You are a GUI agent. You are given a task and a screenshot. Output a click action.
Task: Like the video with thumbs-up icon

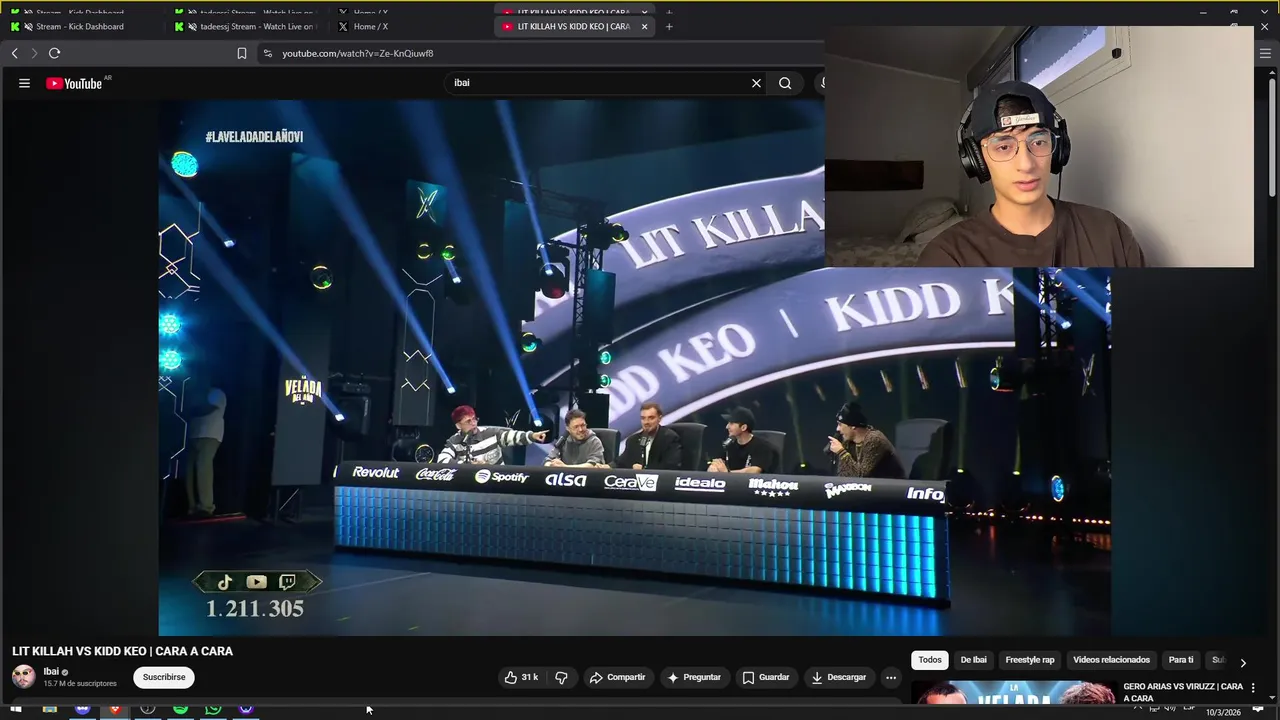pos(522,677)
